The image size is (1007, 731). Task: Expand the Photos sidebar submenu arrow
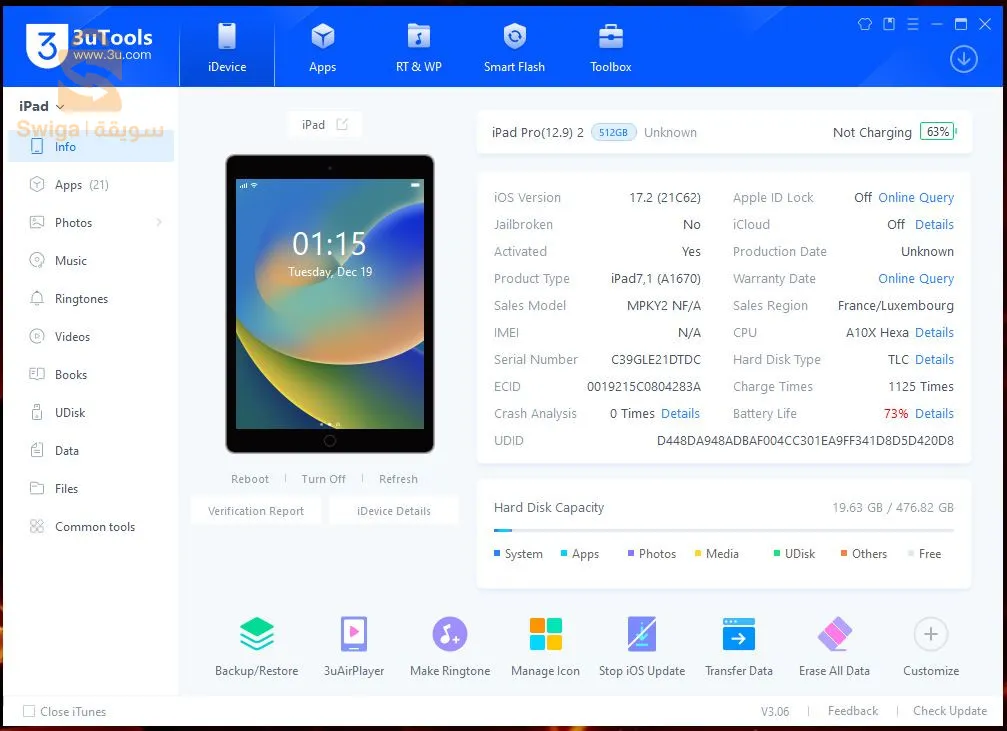[159, 223]
